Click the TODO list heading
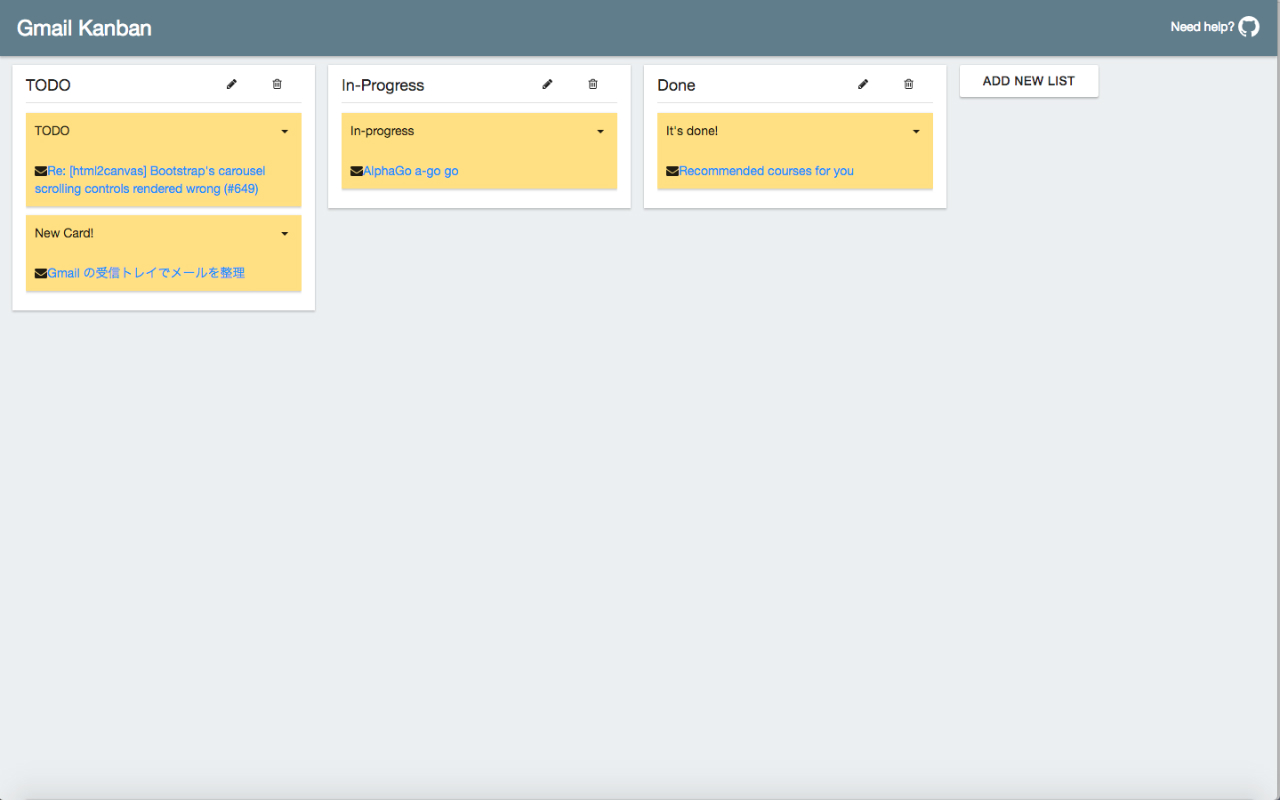 click(x=48, y=85)
